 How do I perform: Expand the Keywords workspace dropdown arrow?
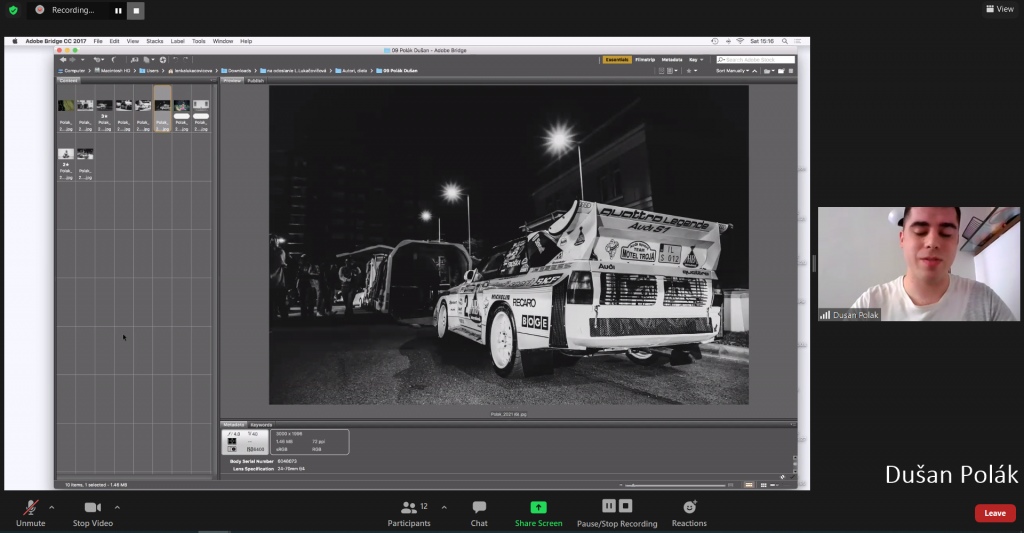point(701,59)
